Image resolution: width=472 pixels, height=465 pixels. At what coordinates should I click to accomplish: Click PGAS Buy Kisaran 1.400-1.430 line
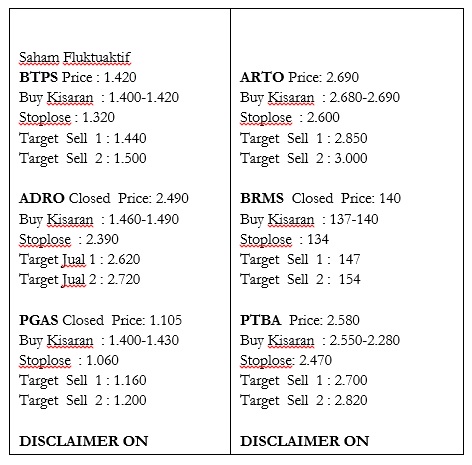pos(99,341)
